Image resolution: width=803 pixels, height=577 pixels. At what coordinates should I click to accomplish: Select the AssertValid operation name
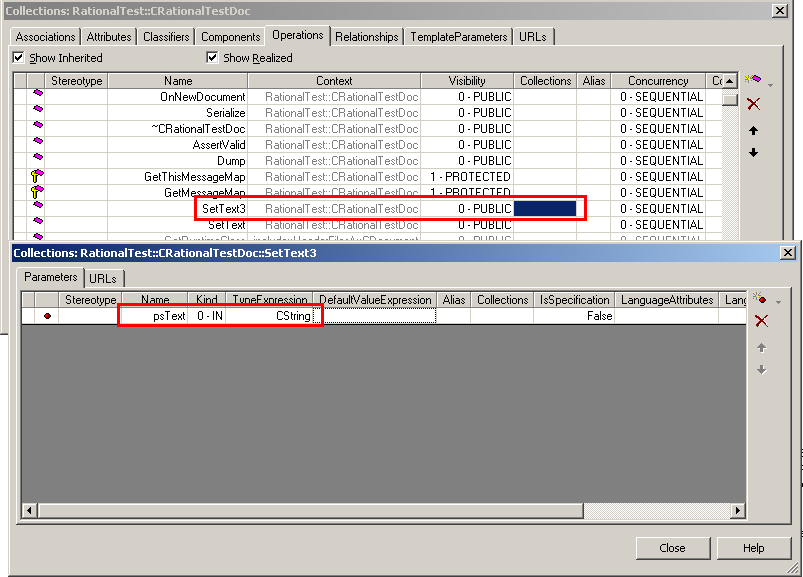(x=219, y=145)
